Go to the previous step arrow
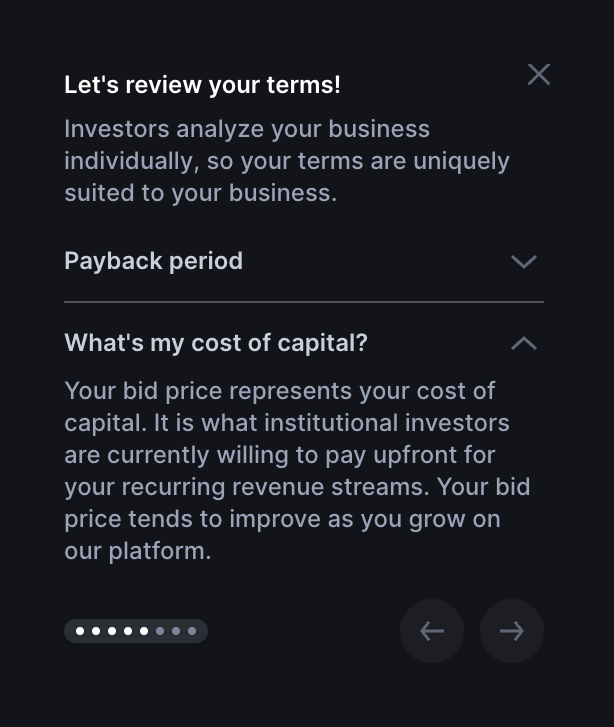The width and height of the screenshot is (614, 727). point(432,631)
